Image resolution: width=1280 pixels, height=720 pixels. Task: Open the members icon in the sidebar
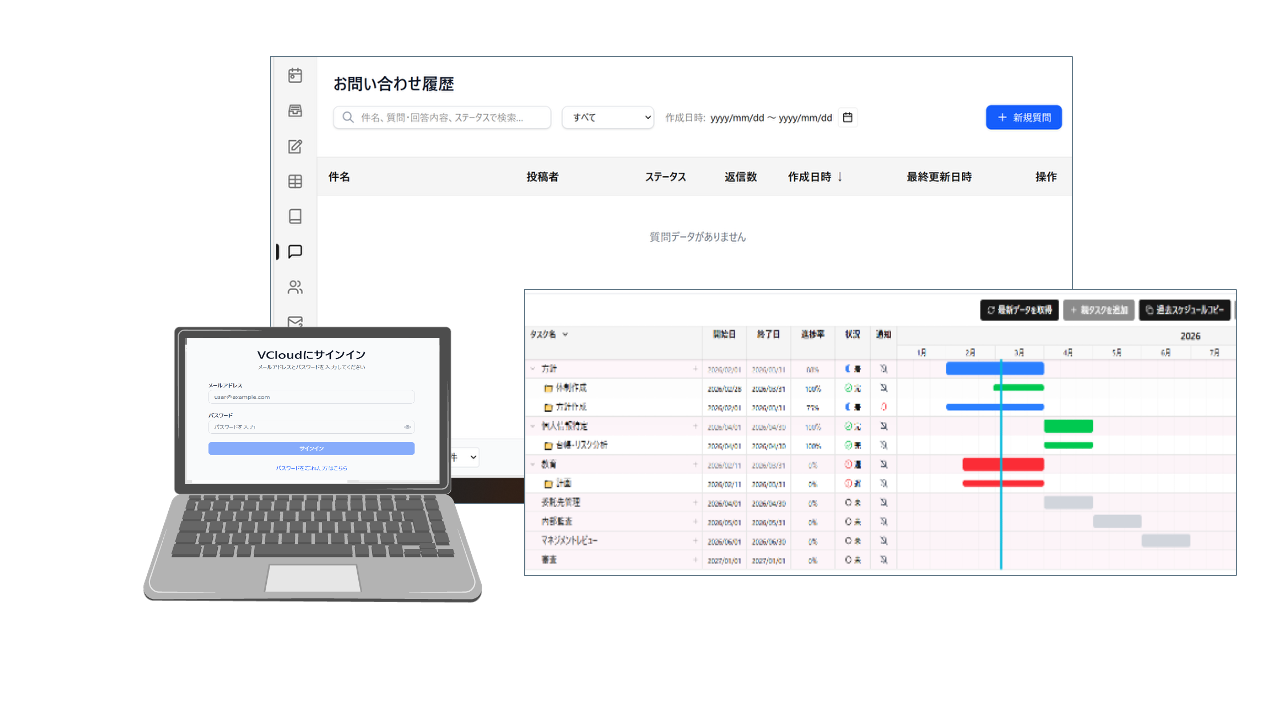[x=294, y=287]
